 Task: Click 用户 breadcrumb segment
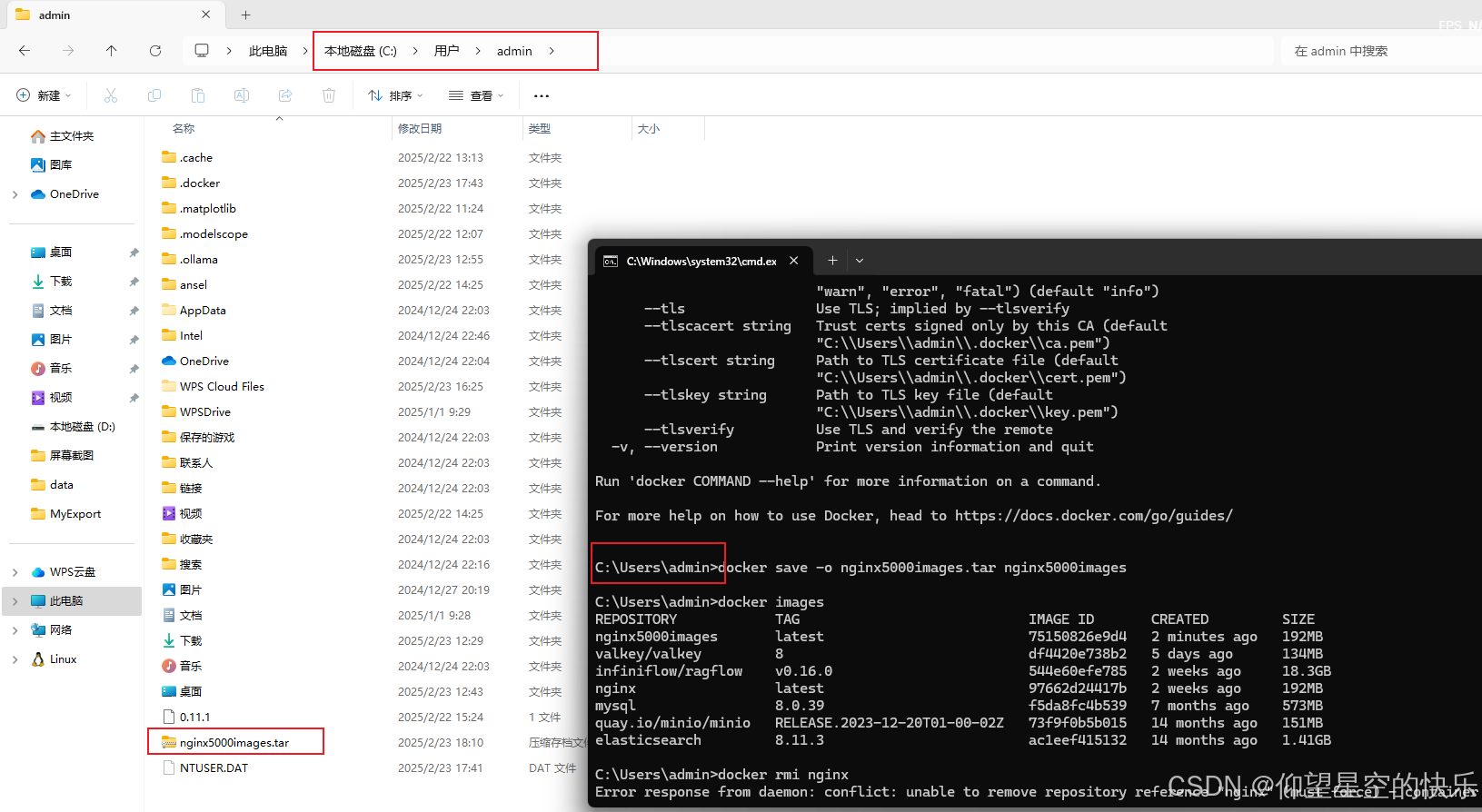pos(446,51)
